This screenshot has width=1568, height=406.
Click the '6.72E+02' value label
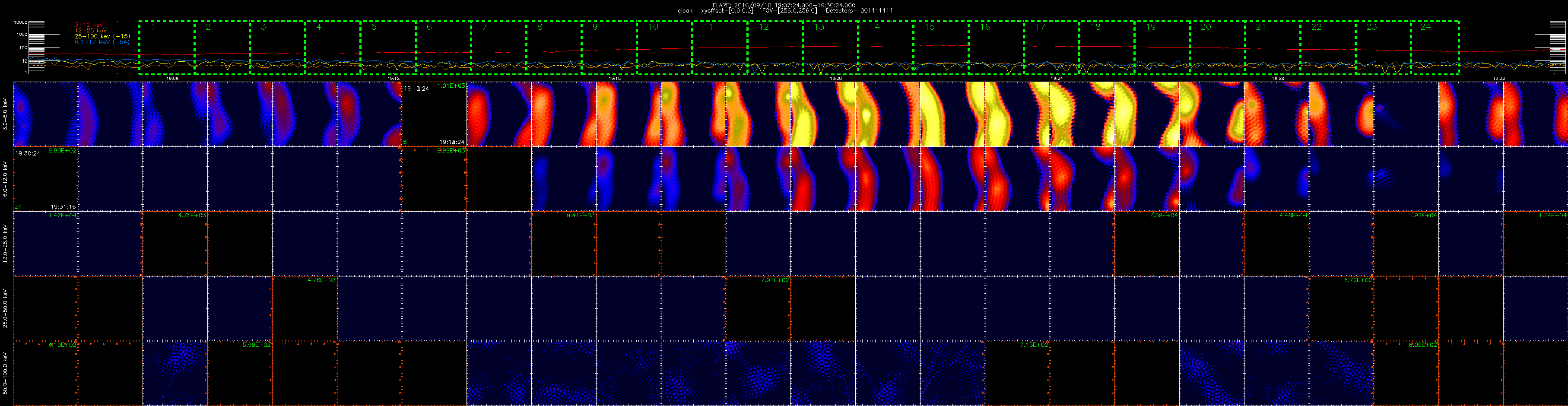1358,280
